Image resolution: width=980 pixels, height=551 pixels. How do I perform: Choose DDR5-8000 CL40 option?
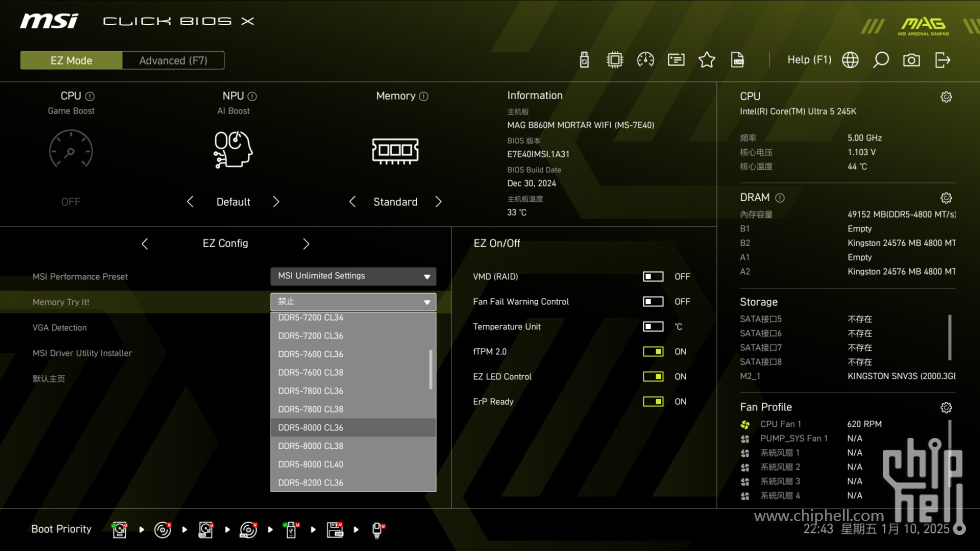click(x=353, y=465)
